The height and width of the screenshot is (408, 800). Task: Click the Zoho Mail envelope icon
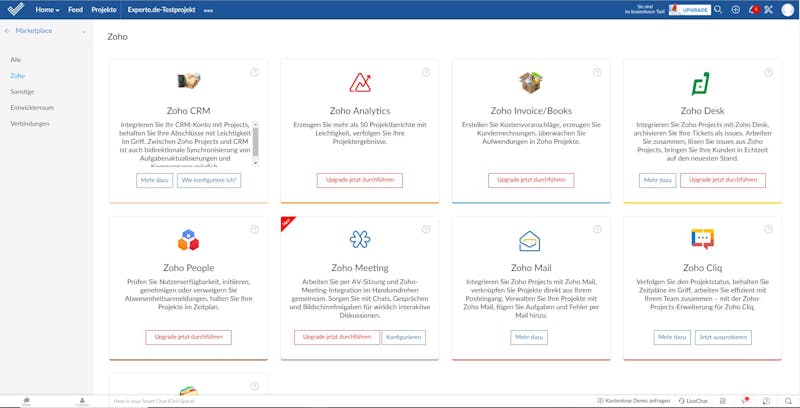pos(530,241)
